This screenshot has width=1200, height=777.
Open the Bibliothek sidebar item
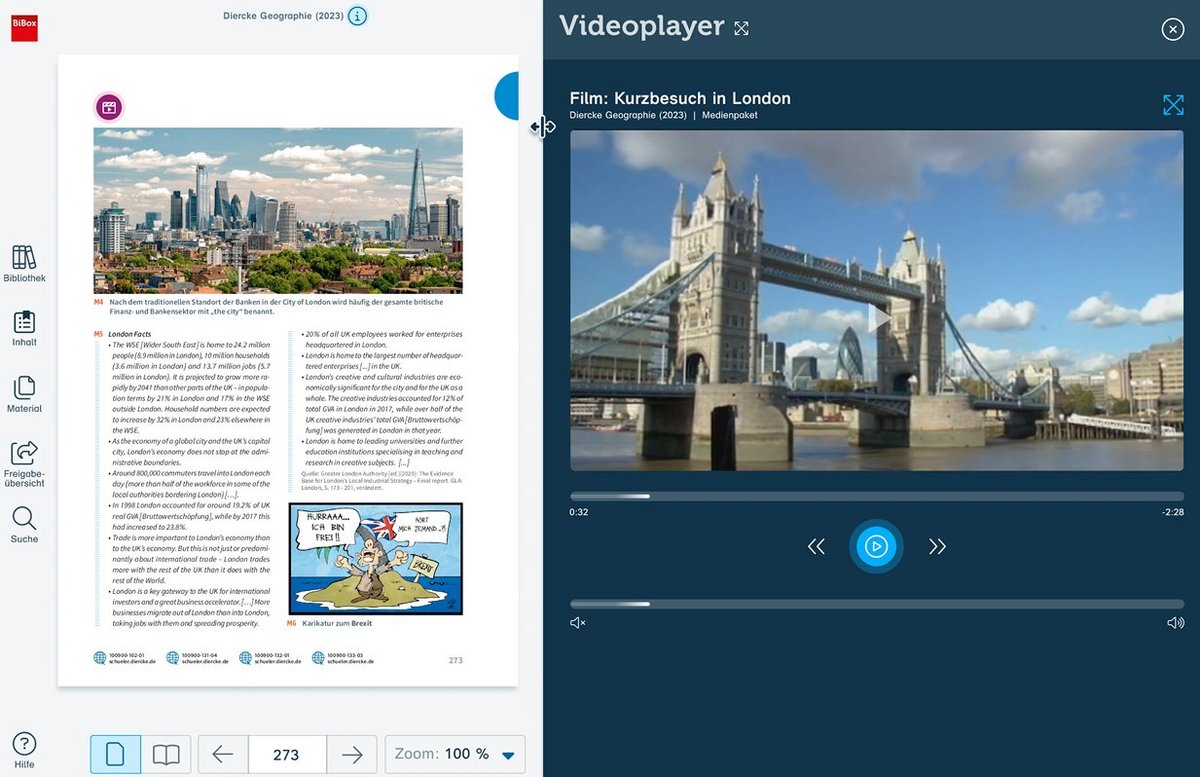(x=24, y=264)
